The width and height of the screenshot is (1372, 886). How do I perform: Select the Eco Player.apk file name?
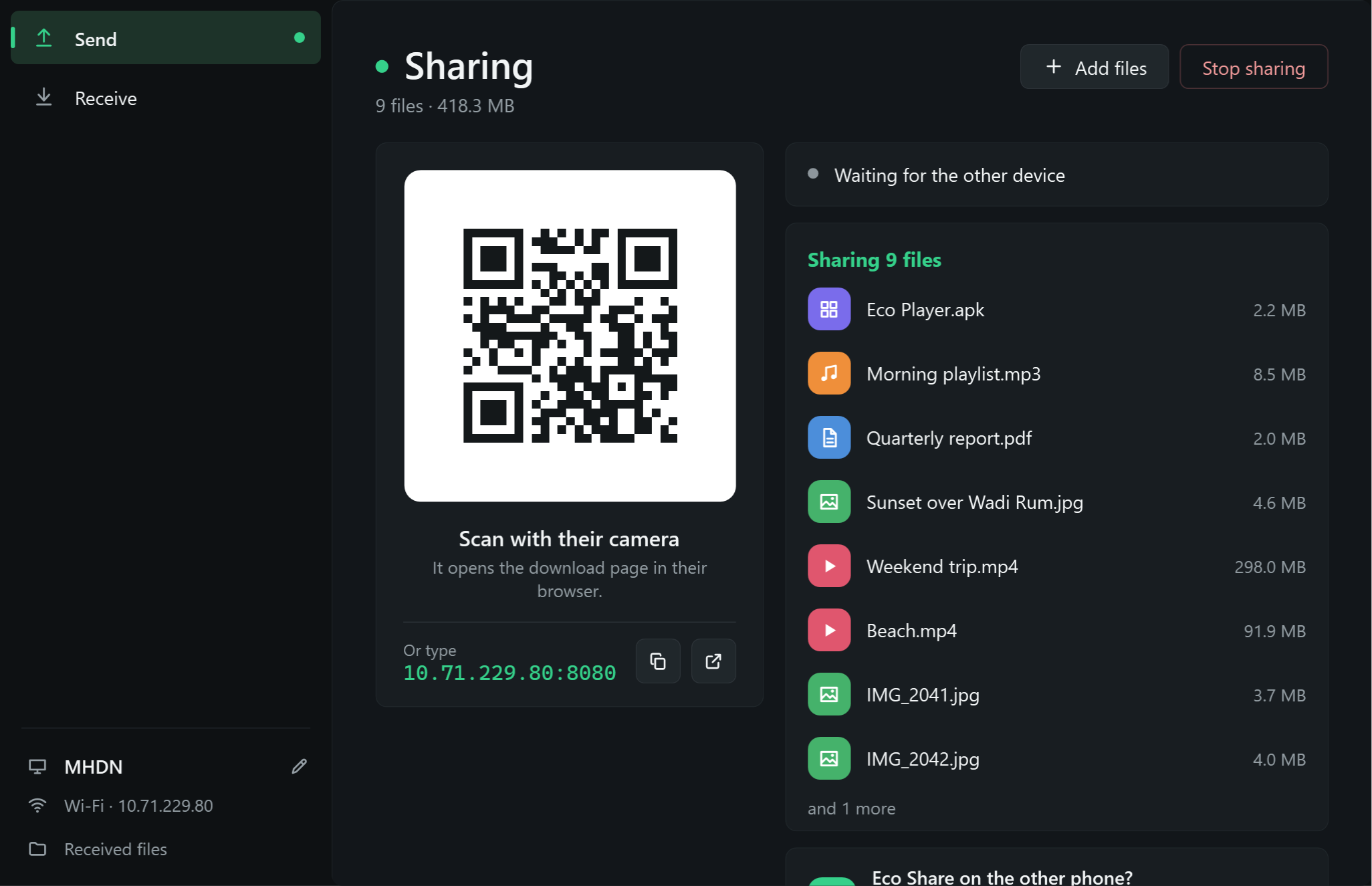(925, 310)
